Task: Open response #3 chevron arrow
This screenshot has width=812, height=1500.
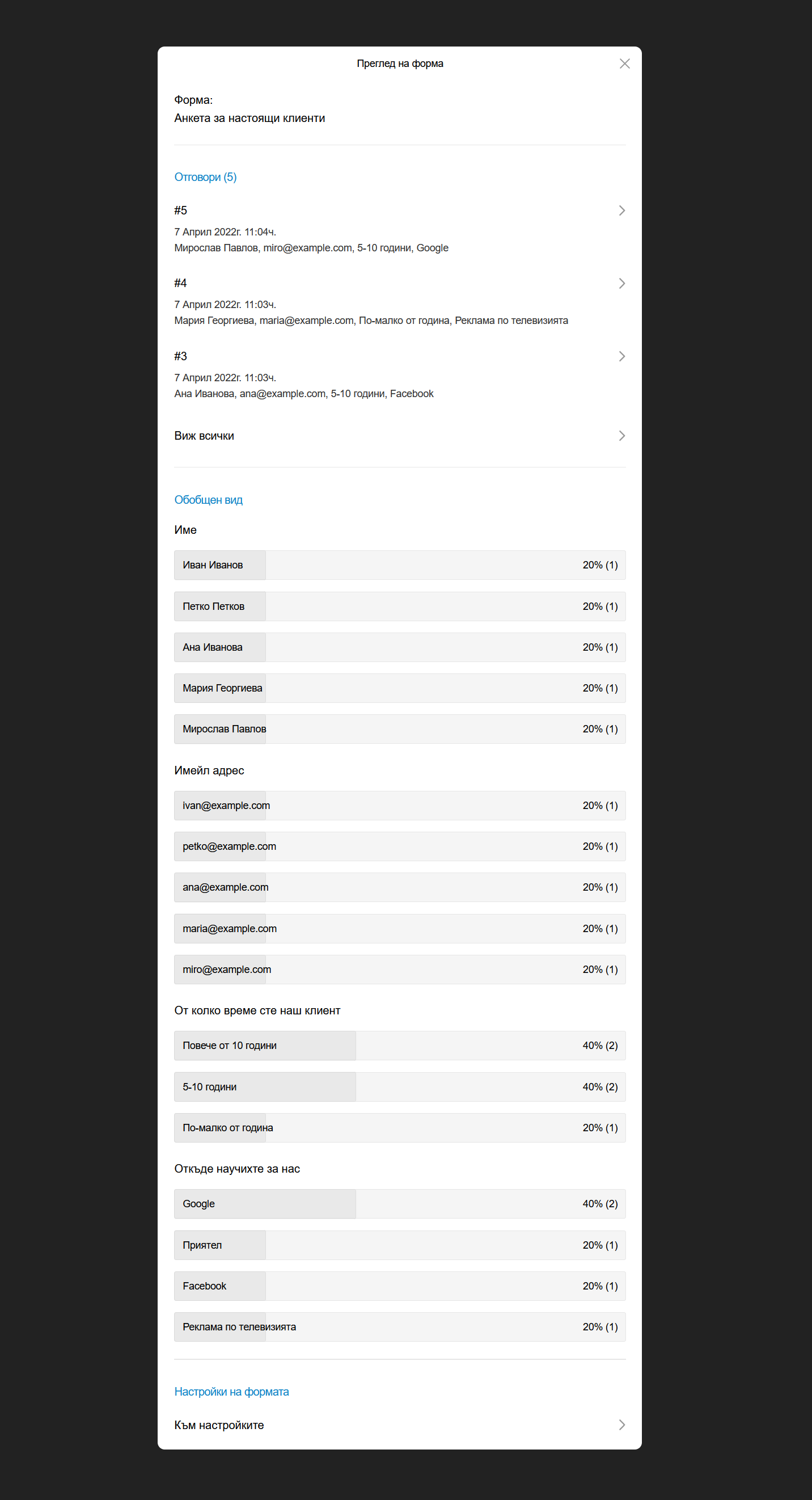Action: (621, 356)
